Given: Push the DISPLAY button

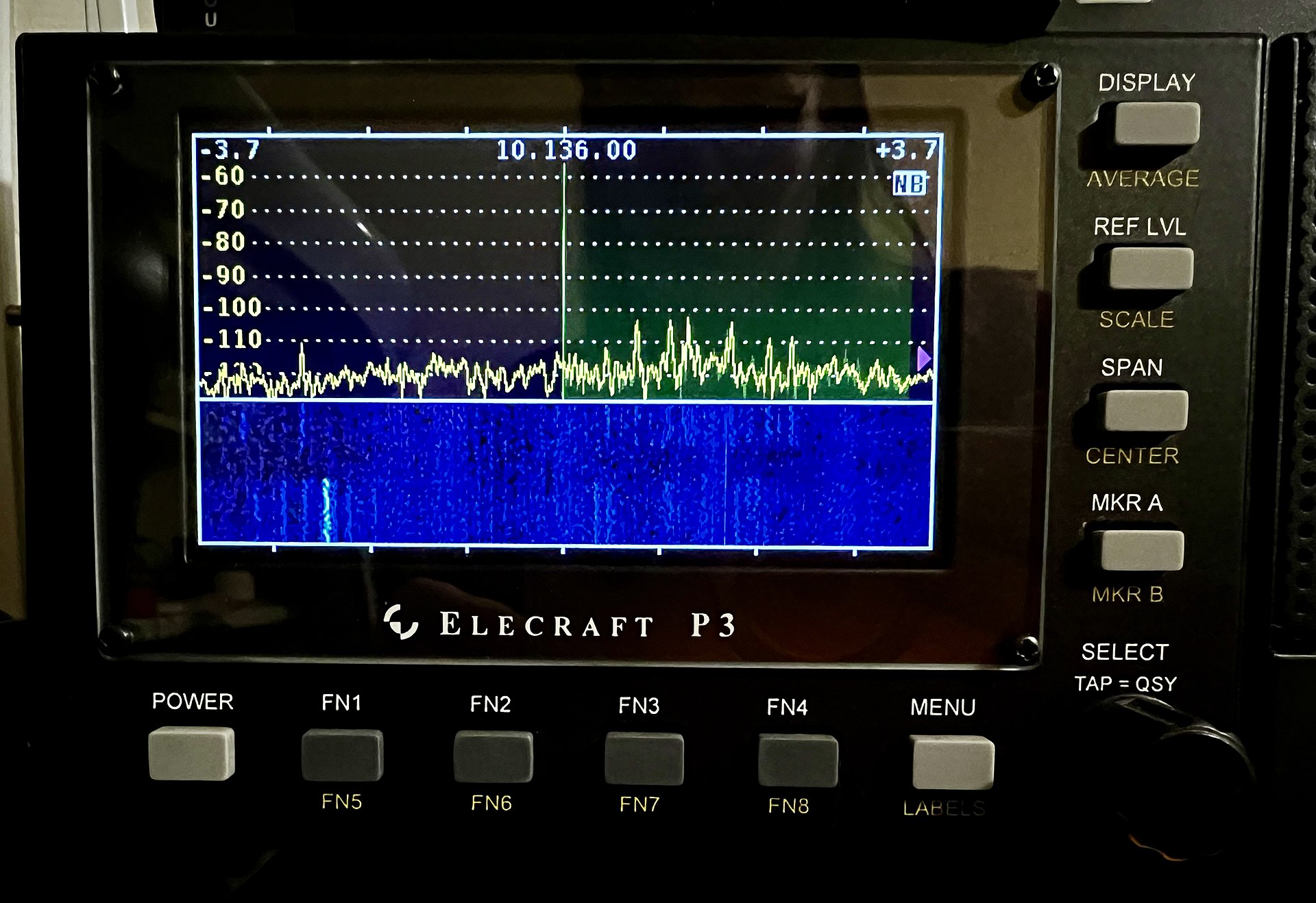Looking at the screenshot, I should point(1156,123).
